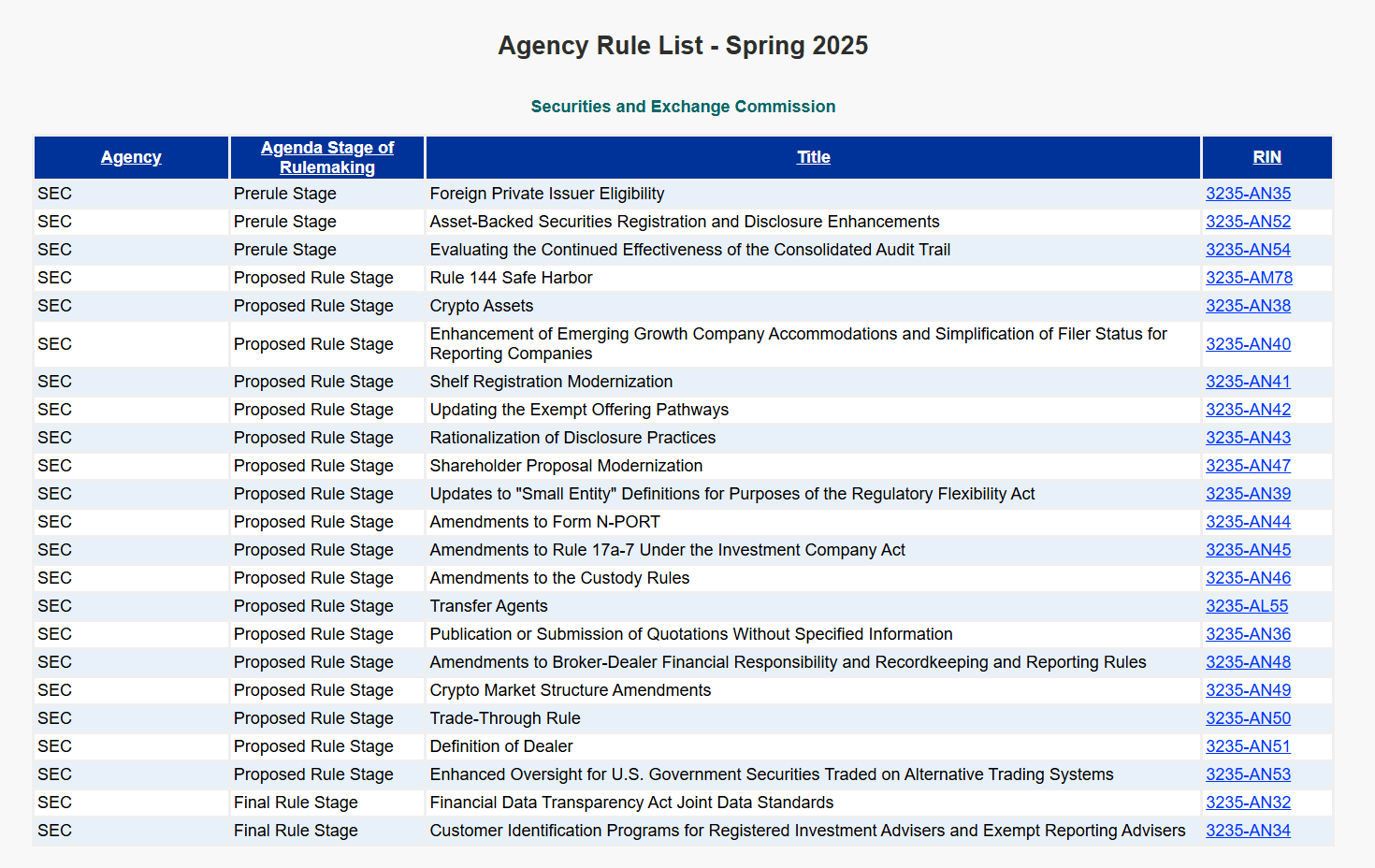Open RIN 3235-AN34 link

coord(1248,831)
